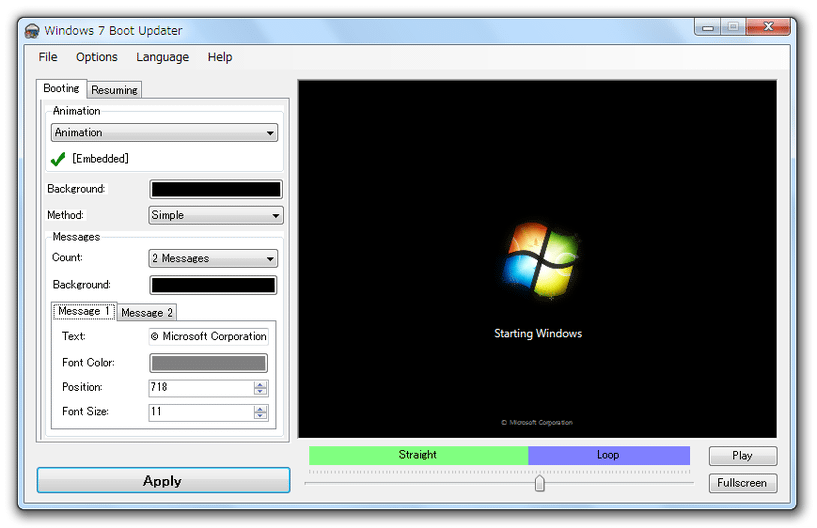Expand the Animation dropdown
Image resolution: width=817 pixels, height=528 pixels.
(164, 133)
